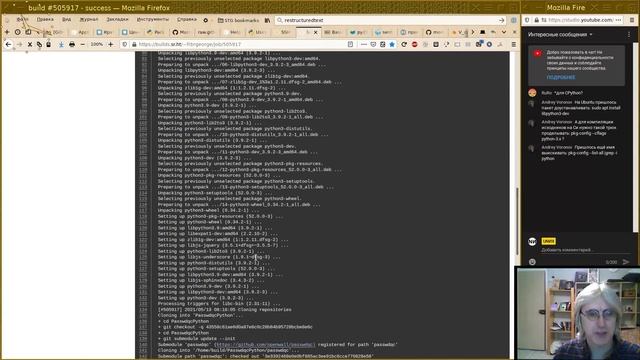Viewport: 640px width, 360px height.
Task: Open YouTube chat three-dot options menu
Action: coord(629,35)
